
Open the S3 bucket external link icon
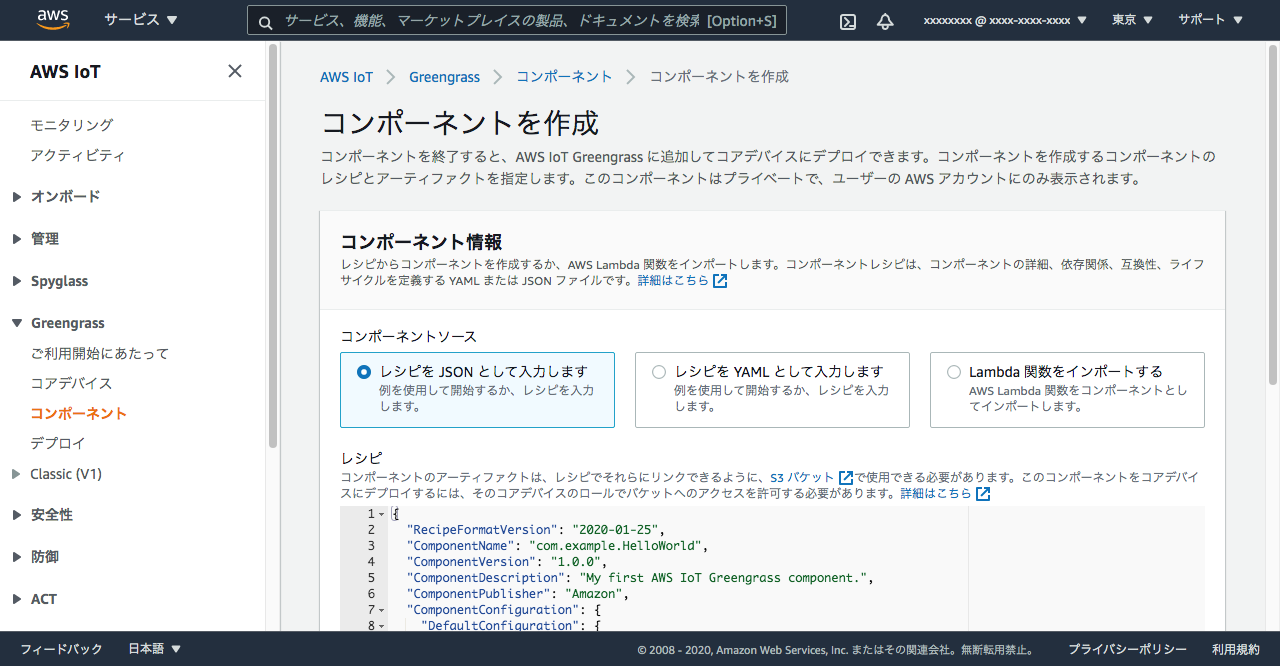coord(846,478)
